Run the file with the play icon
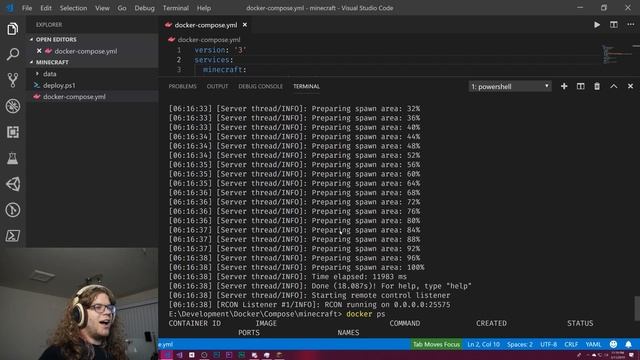This screenshot has height=360, width=640. (597, 24)
